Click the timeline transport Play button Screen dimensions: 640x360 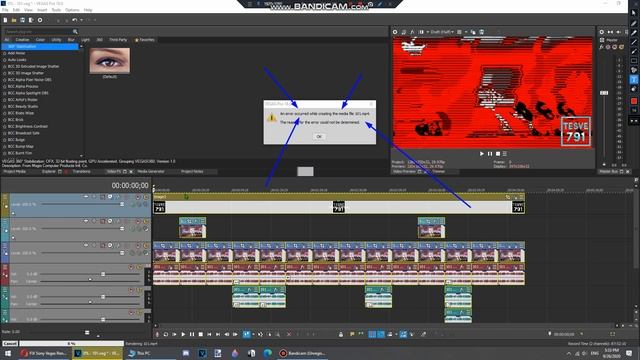(183, 334)
